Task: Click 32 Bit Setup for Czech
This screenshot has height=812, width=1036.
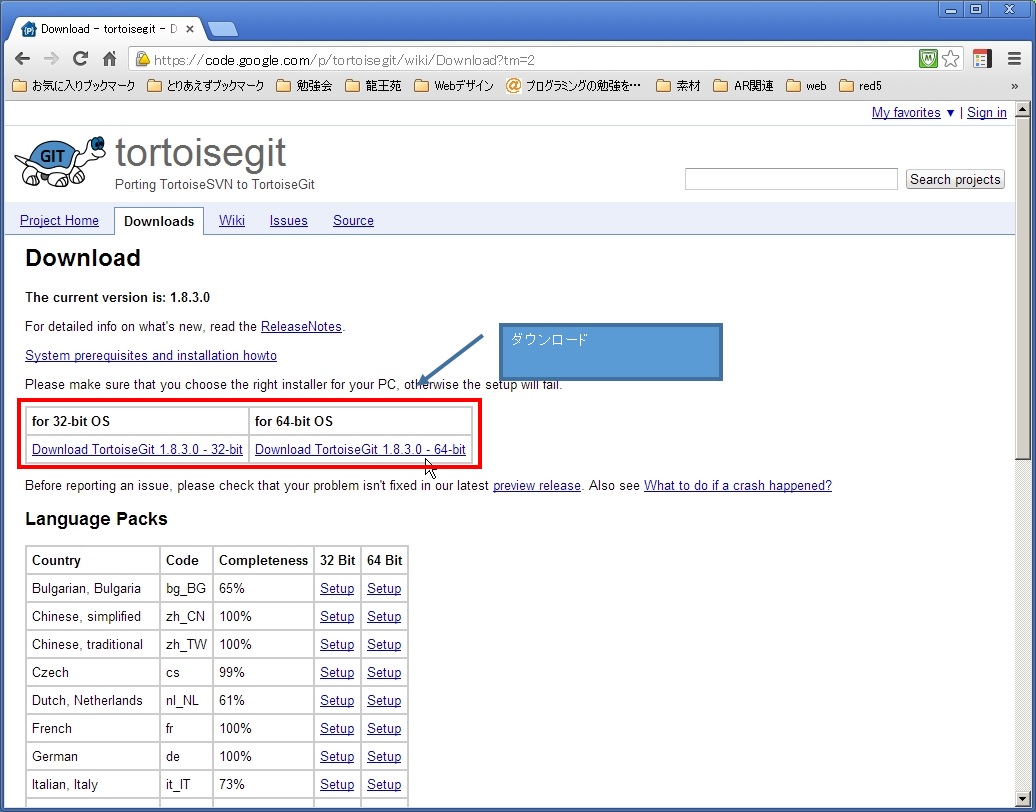Action: click(337, 672)
